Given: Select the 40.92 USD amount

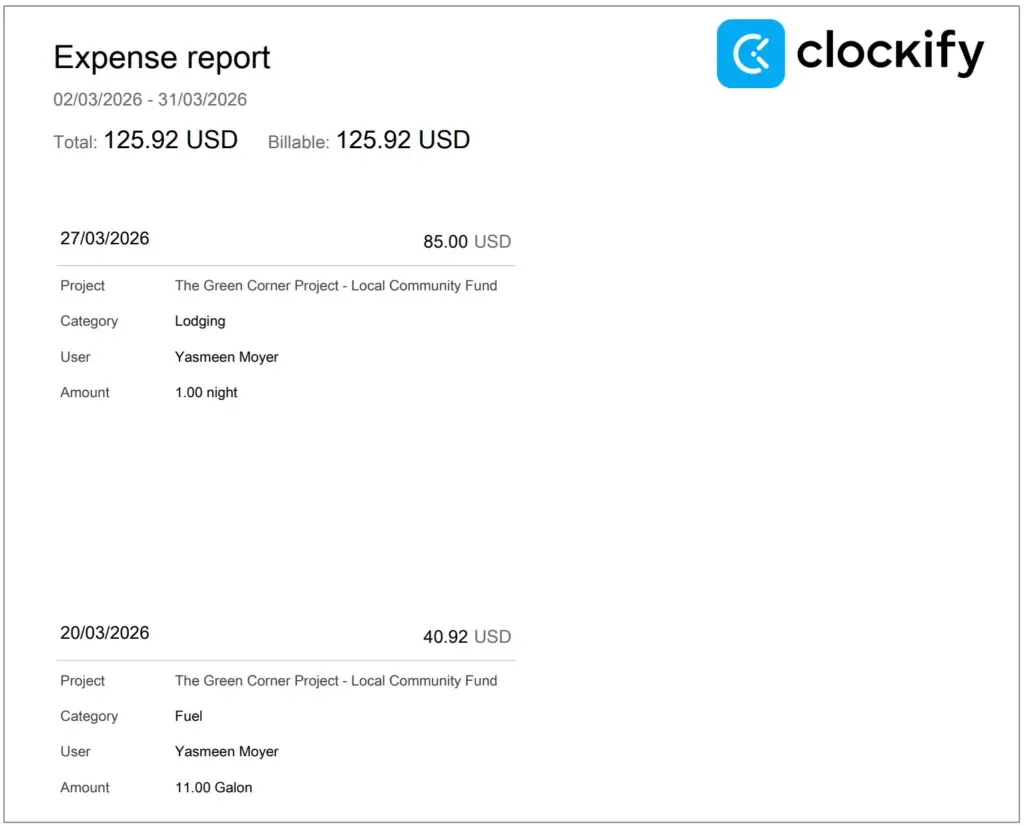Looking at the screenshot, I should pos(466,636).
